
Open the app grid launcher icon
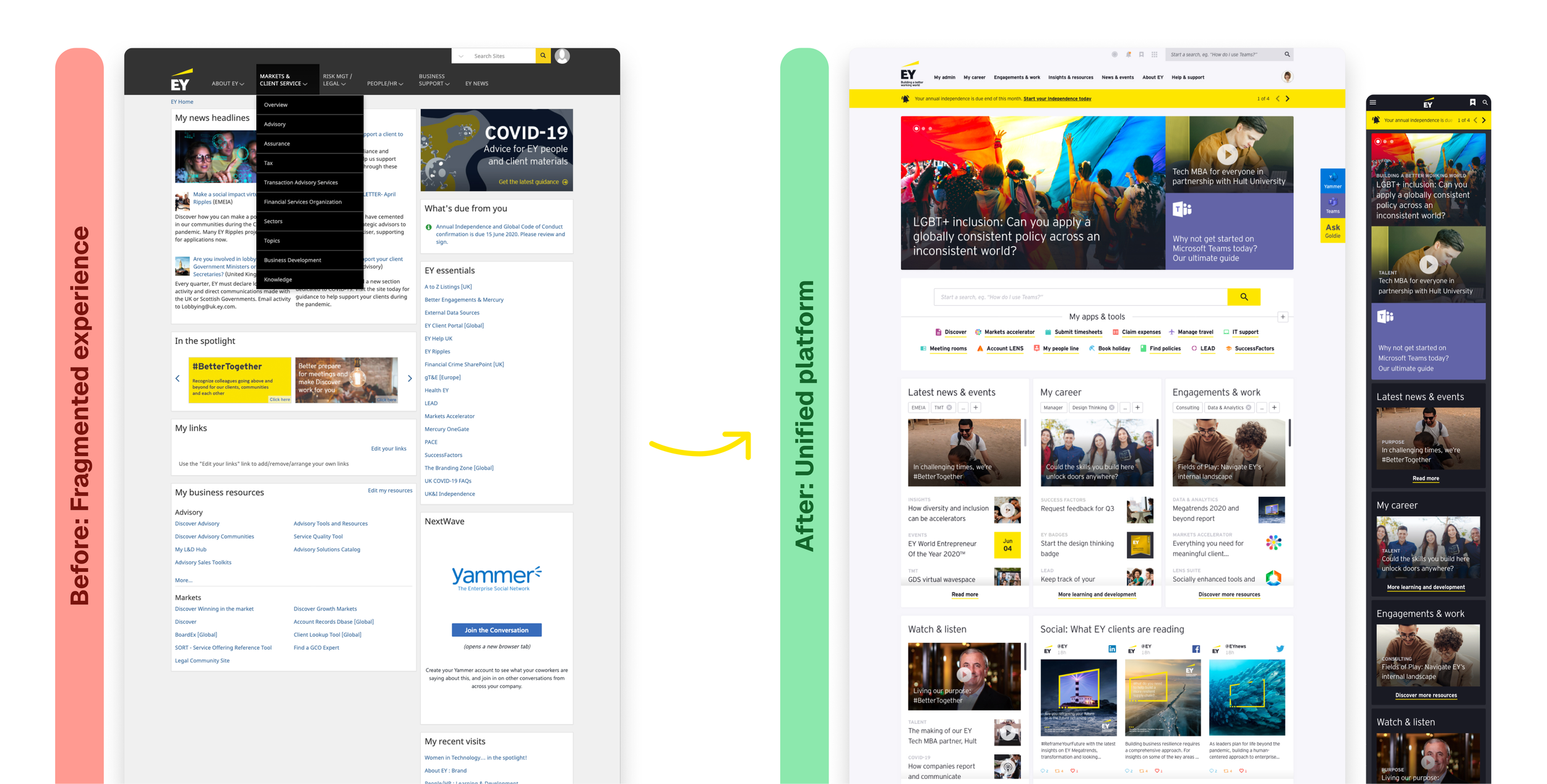pos(1154,54)
